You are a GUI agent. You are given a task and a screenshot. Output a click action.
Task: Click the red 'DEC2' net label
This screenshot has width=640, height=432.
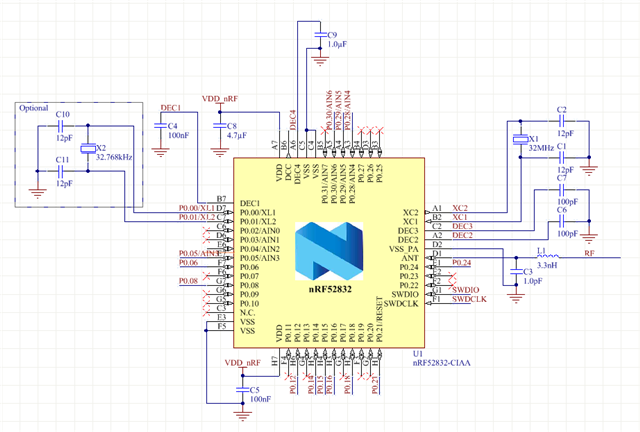tap(462, 235)
